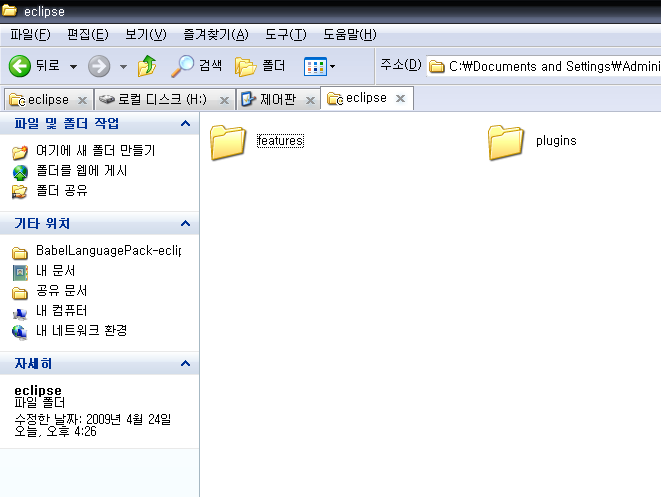Image resolution: width=661 pixels, height=497 pixels.
Task: Open BabelLanguagePack-eclipse folder link
Action: click(x=109, y=250)
